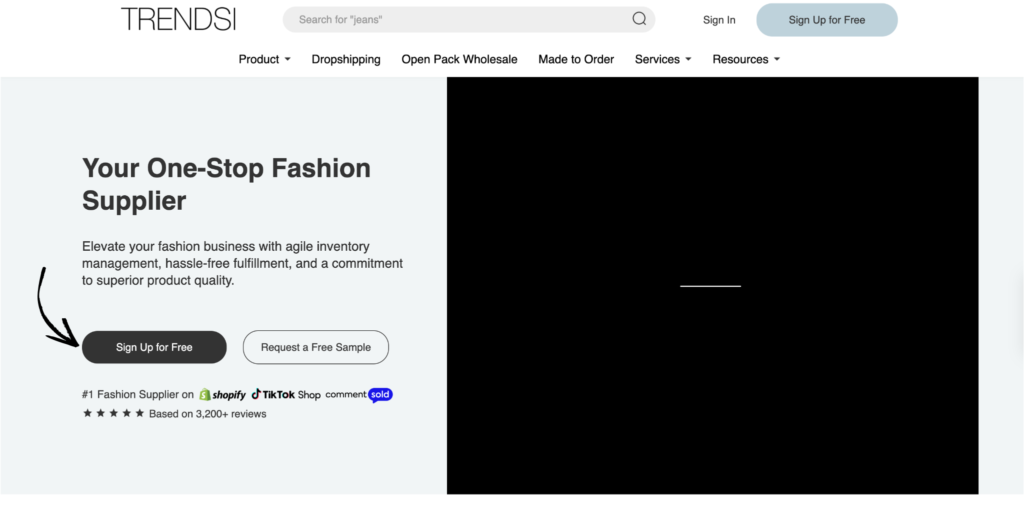Click Request a Free Sample button
Viewport: 1024px width, 508px height.
pyautogui.click(x=316, y=347)
